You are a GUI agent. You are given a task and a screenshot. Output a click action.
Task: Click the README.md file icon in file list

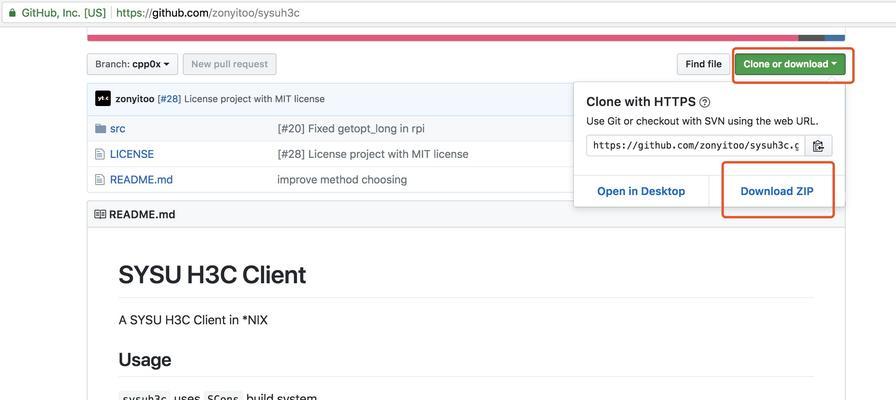[101, 179]
